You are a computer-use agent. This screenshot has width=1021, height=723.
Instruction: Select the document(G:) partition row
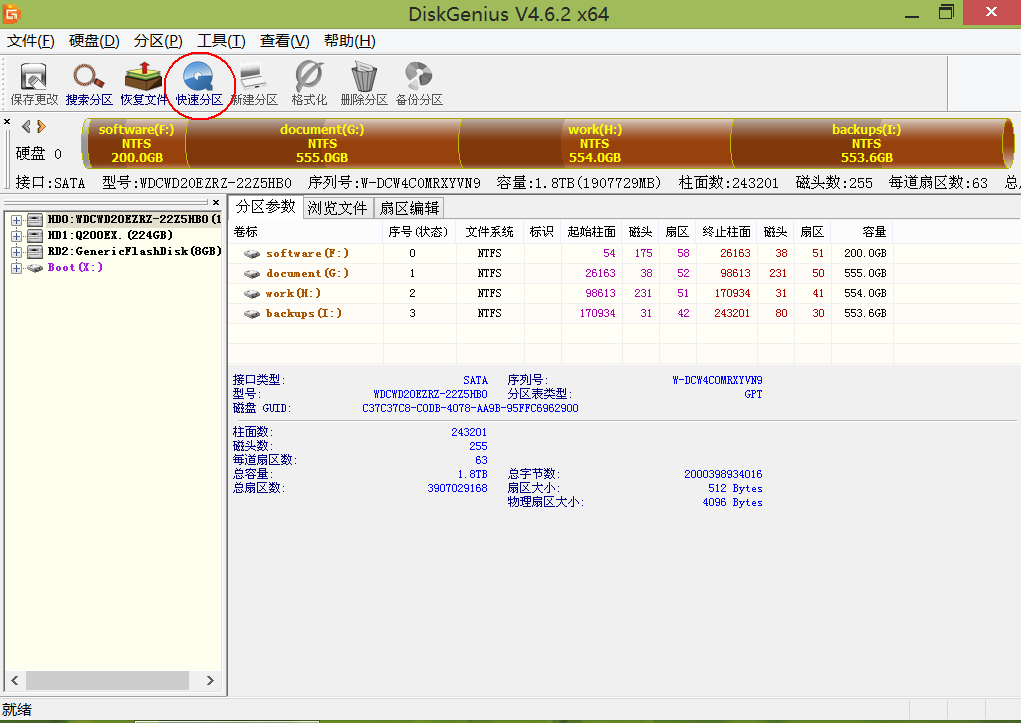tap(561, 274)
